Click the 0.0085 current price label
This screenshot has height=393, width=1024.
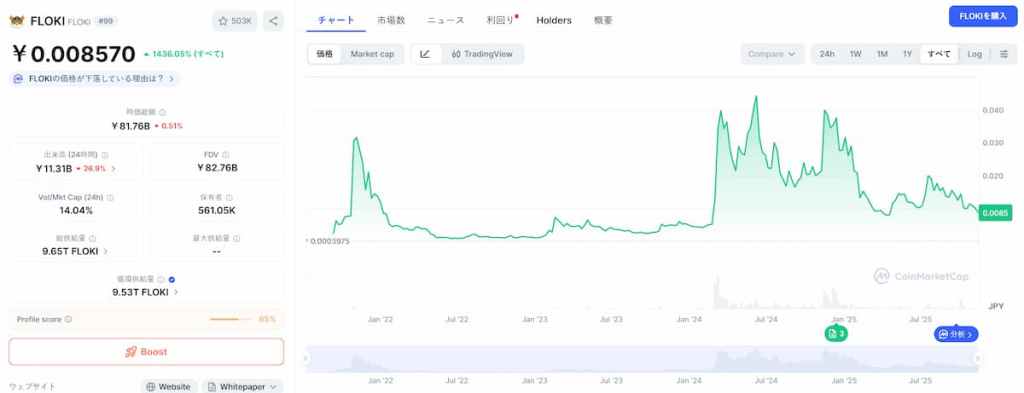[x=995, y=213]
